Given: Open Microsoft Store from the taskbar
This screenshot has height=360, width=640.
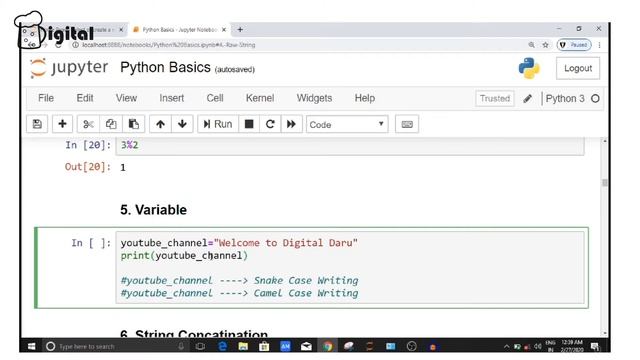Looking at the screenshot, I should [x=264, y=346].
